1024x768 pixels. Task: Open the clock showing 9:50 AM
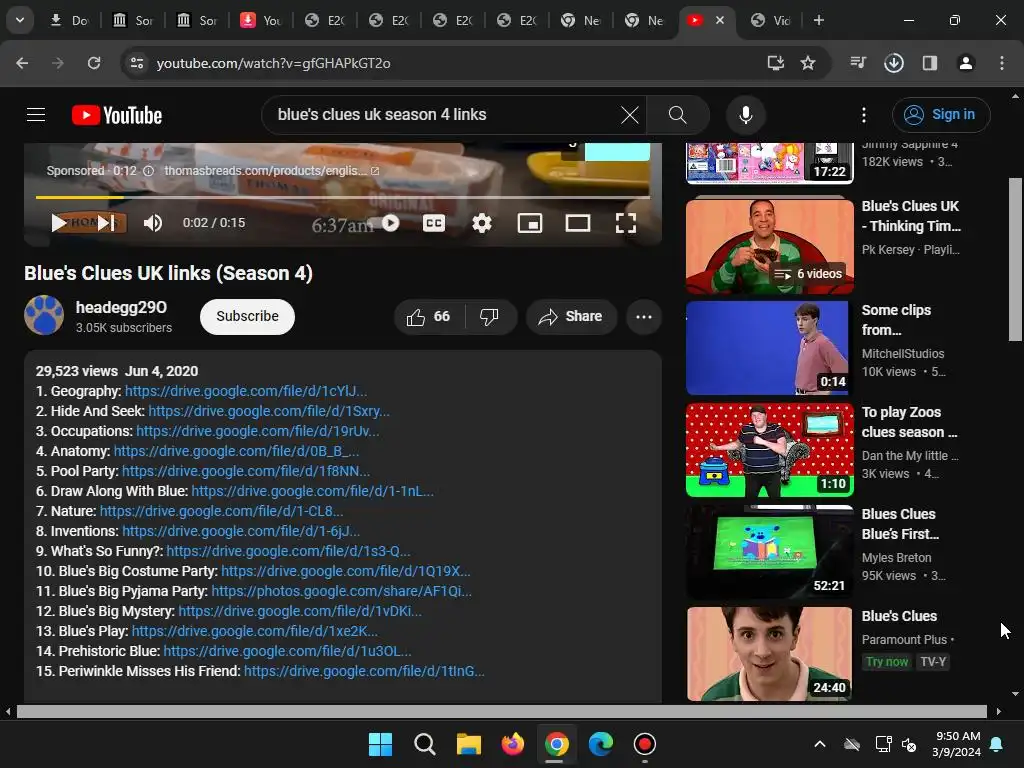[x=957, y=744]
